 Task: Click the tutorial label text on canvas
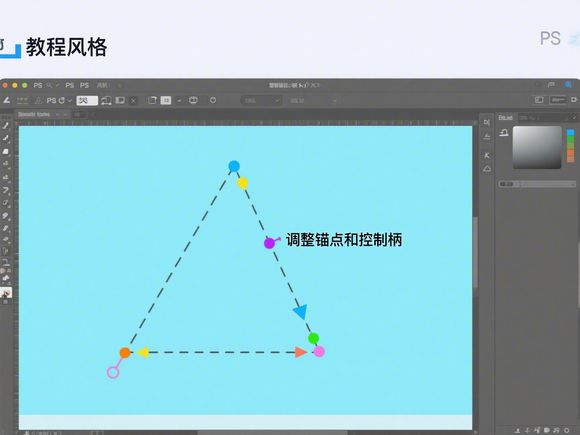344,240
